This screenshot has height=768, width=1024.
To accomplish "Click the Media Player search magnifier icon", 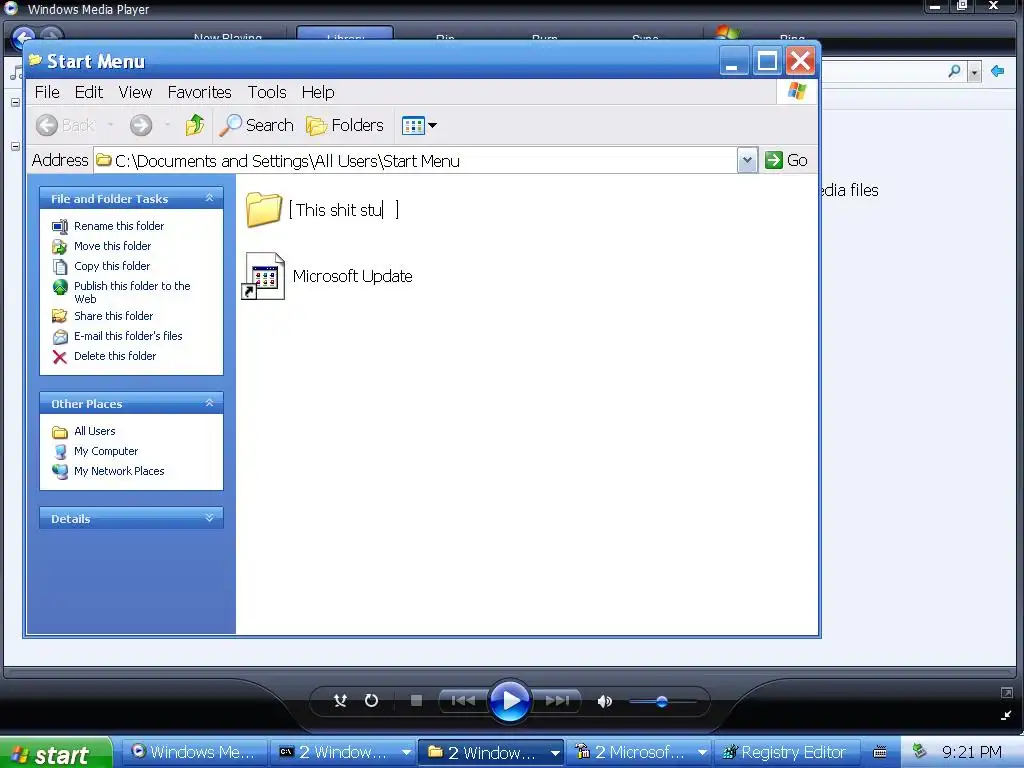I will click(x=954, y=71).
